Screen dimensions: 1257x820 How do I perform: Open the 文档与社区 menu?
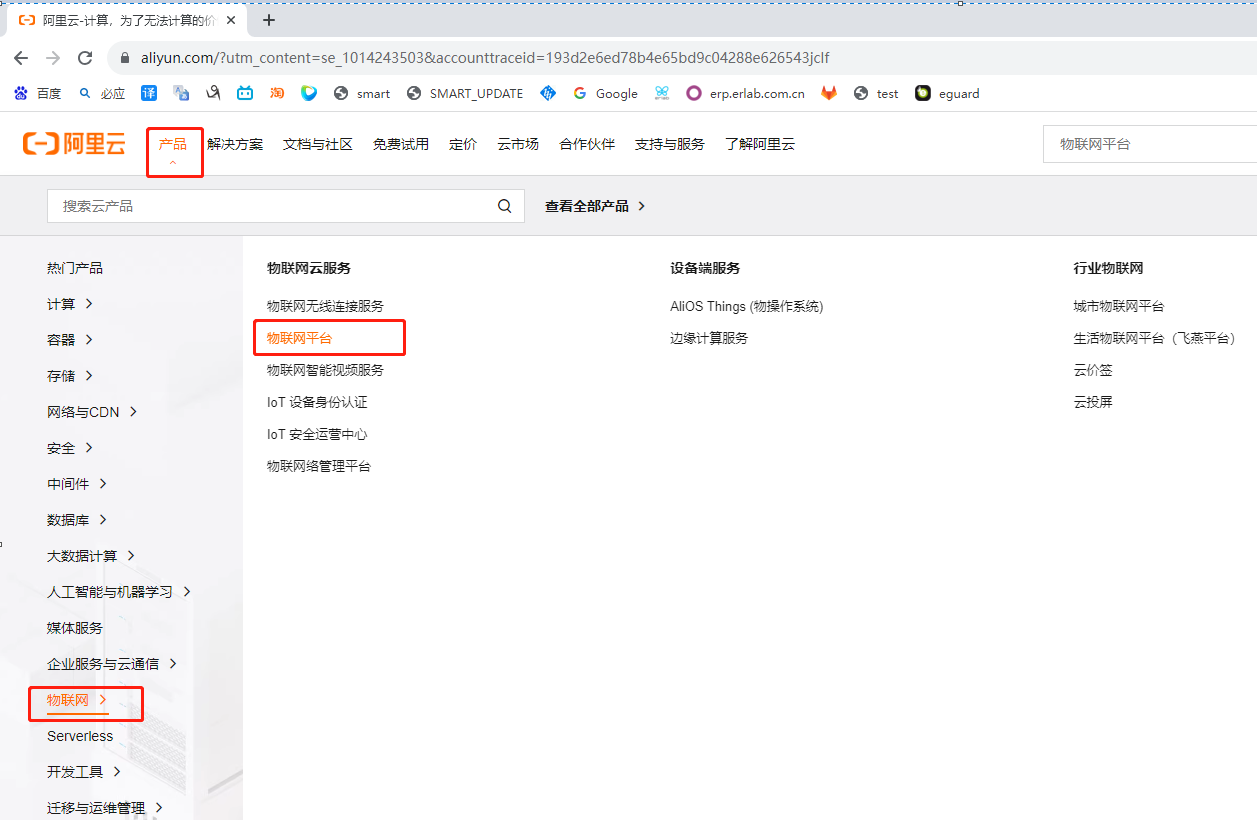click(318, 144)
